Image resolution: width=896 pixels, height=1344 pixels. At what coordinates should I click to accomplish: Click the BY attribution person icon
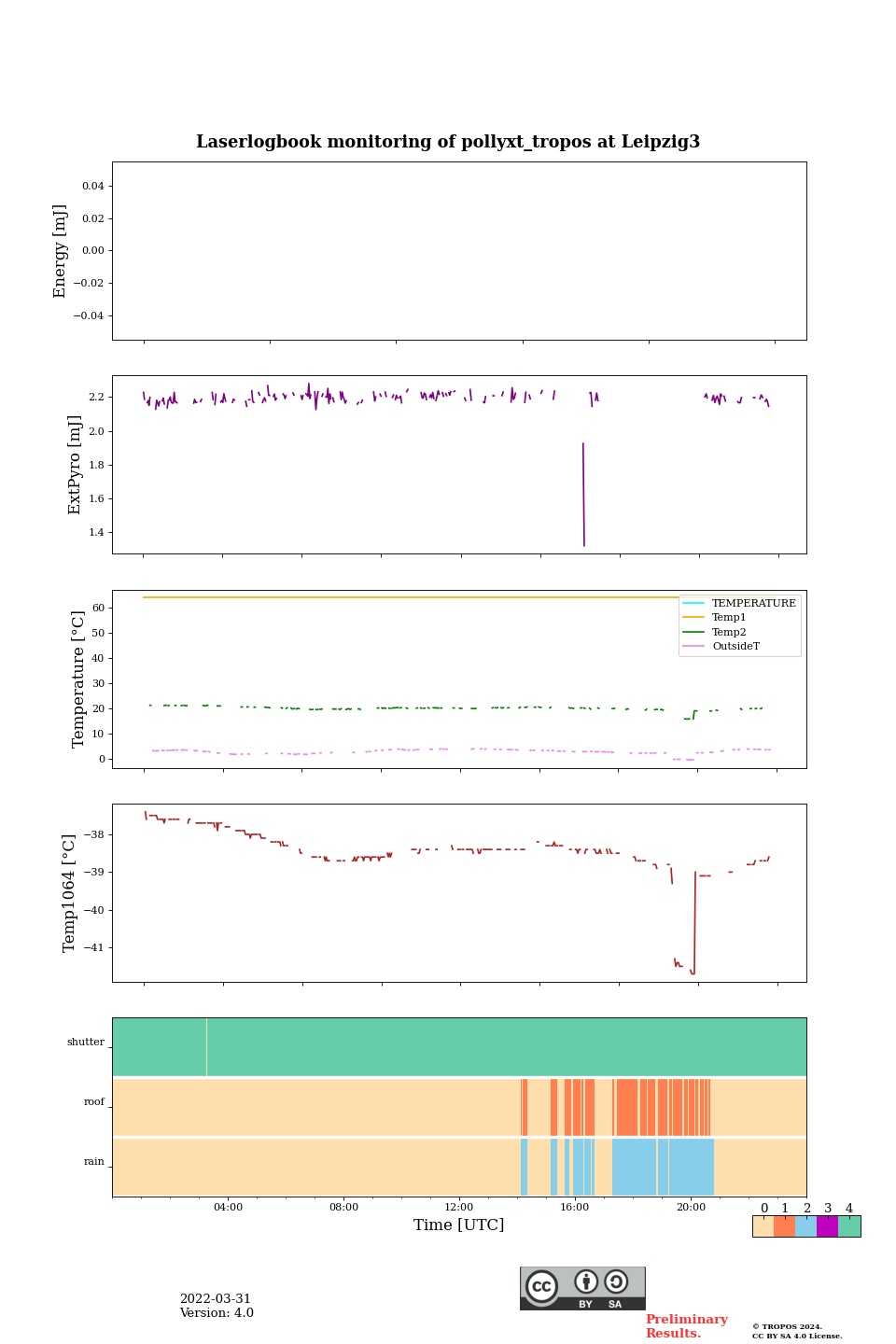(x=586, y=1282)
